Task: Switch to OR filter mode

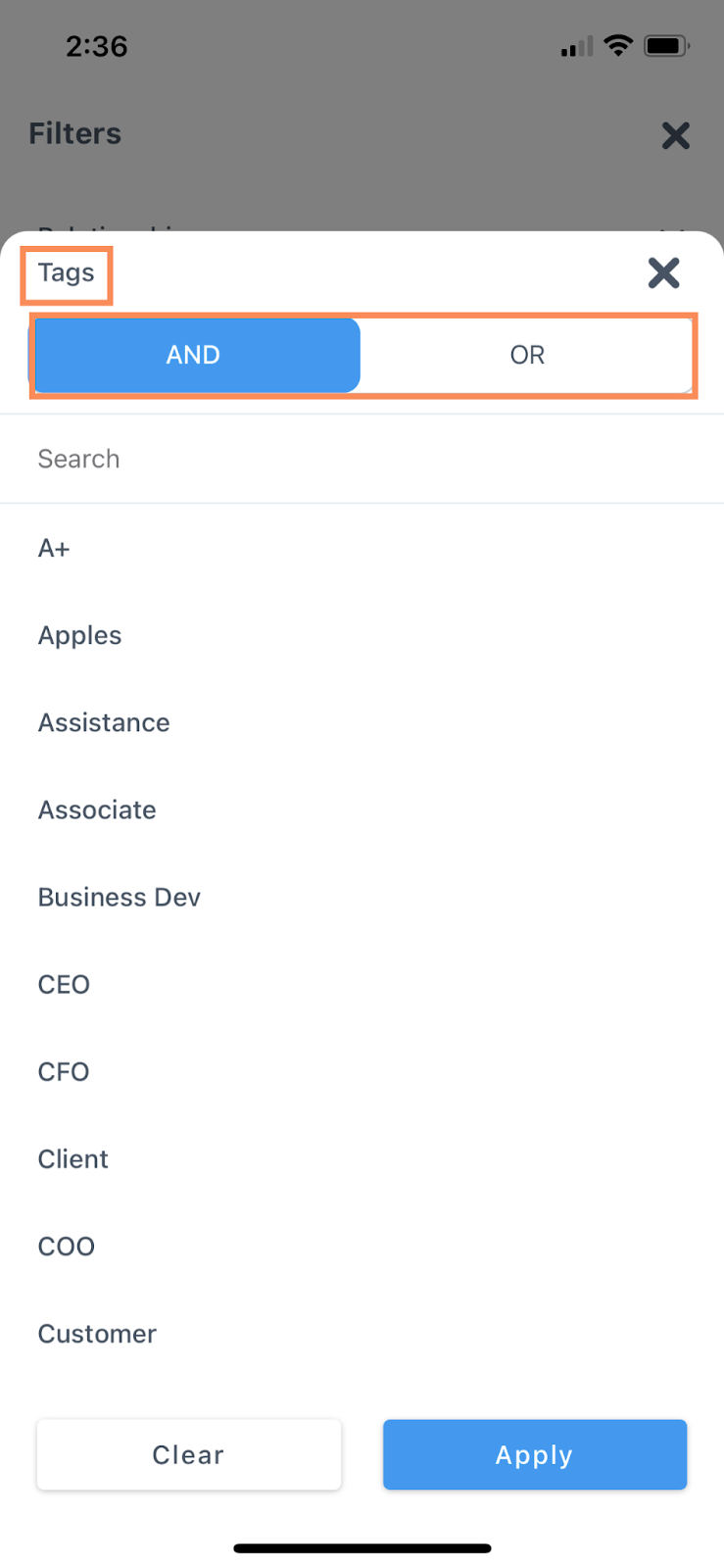Action: click(x=527, y=355)
